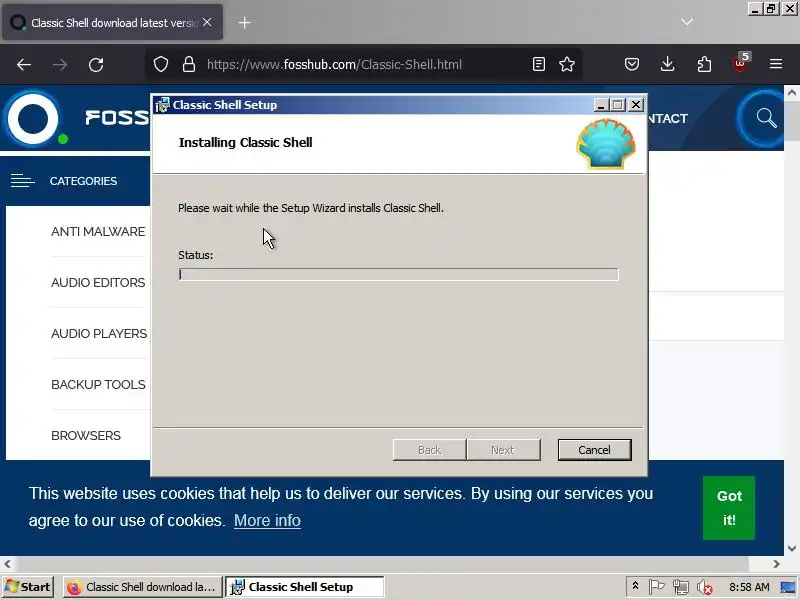The width and height of the screenshot is (800, 600).
Task: Click the 8:58 AM clock
Action: pos(749,587)
